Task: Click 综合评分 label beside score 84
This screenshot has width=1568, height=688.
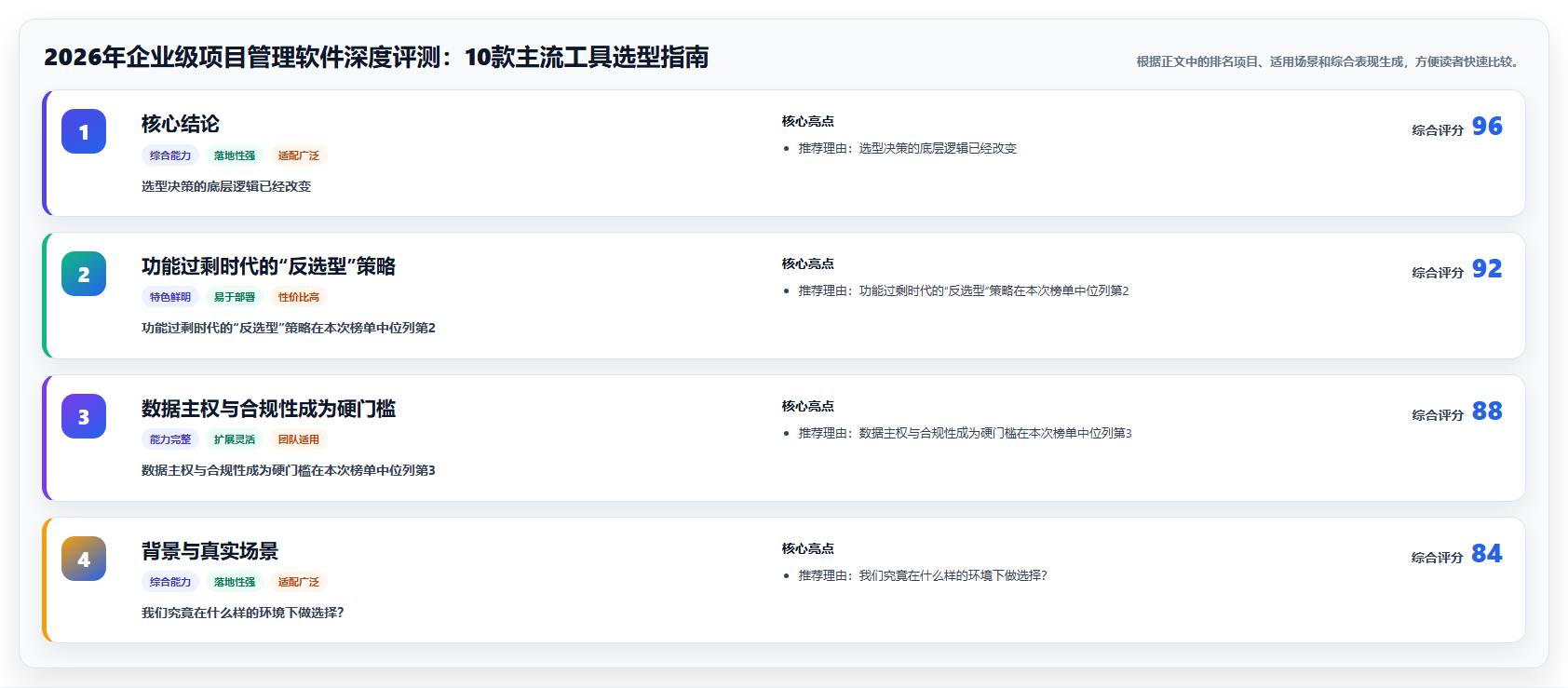Action: [1438, 558]
